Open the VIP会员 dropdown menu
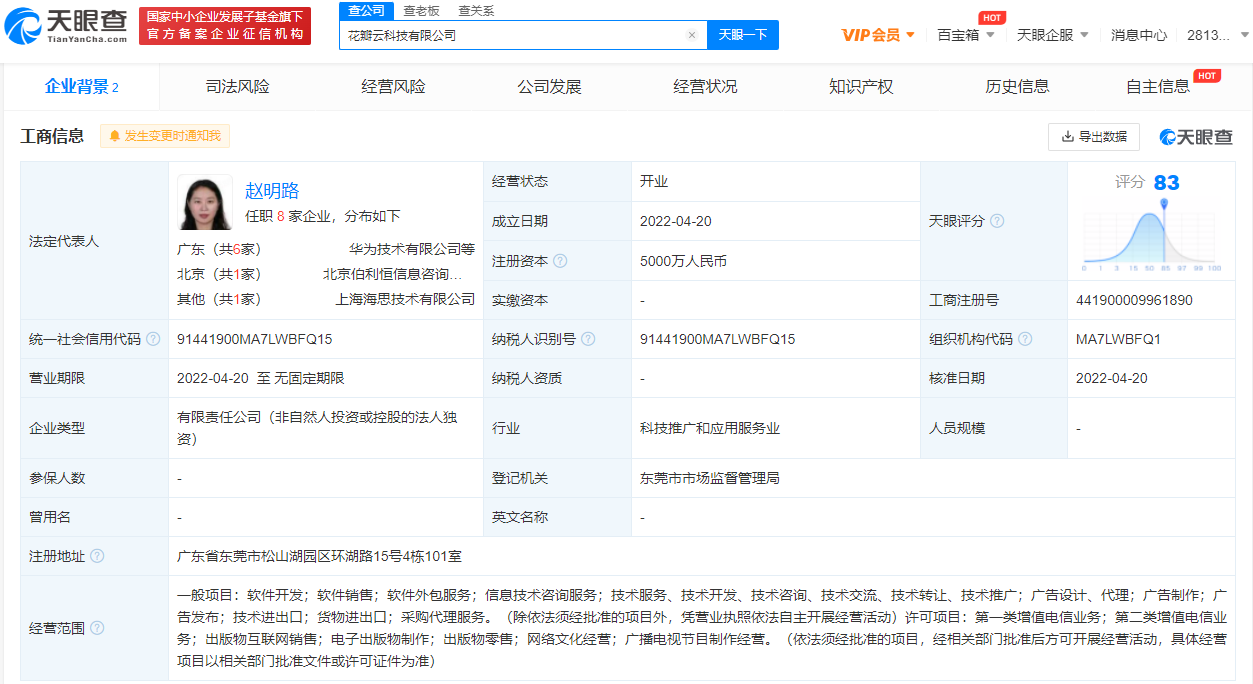The width and height of the screenshot is (1253, 684). [878, 35]
